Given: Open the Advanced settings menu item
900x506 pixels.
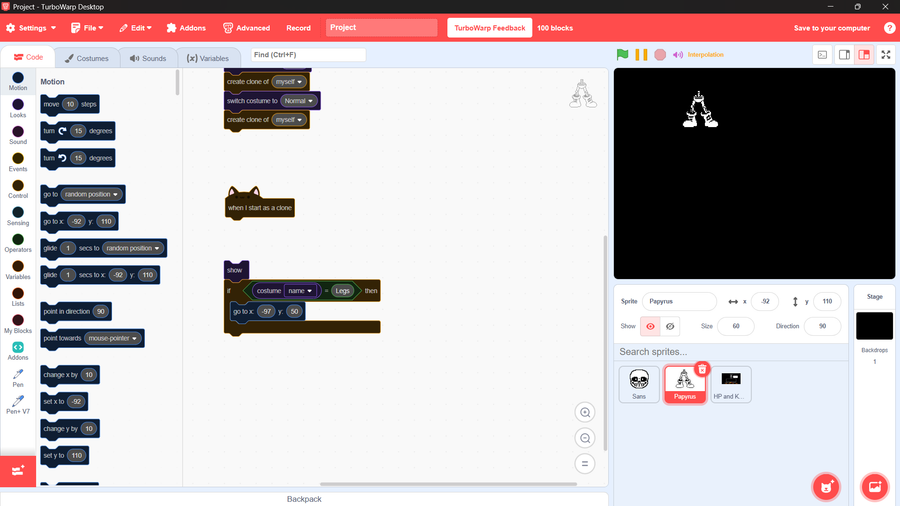Looking at the screenshot, I should coord(246,28).
